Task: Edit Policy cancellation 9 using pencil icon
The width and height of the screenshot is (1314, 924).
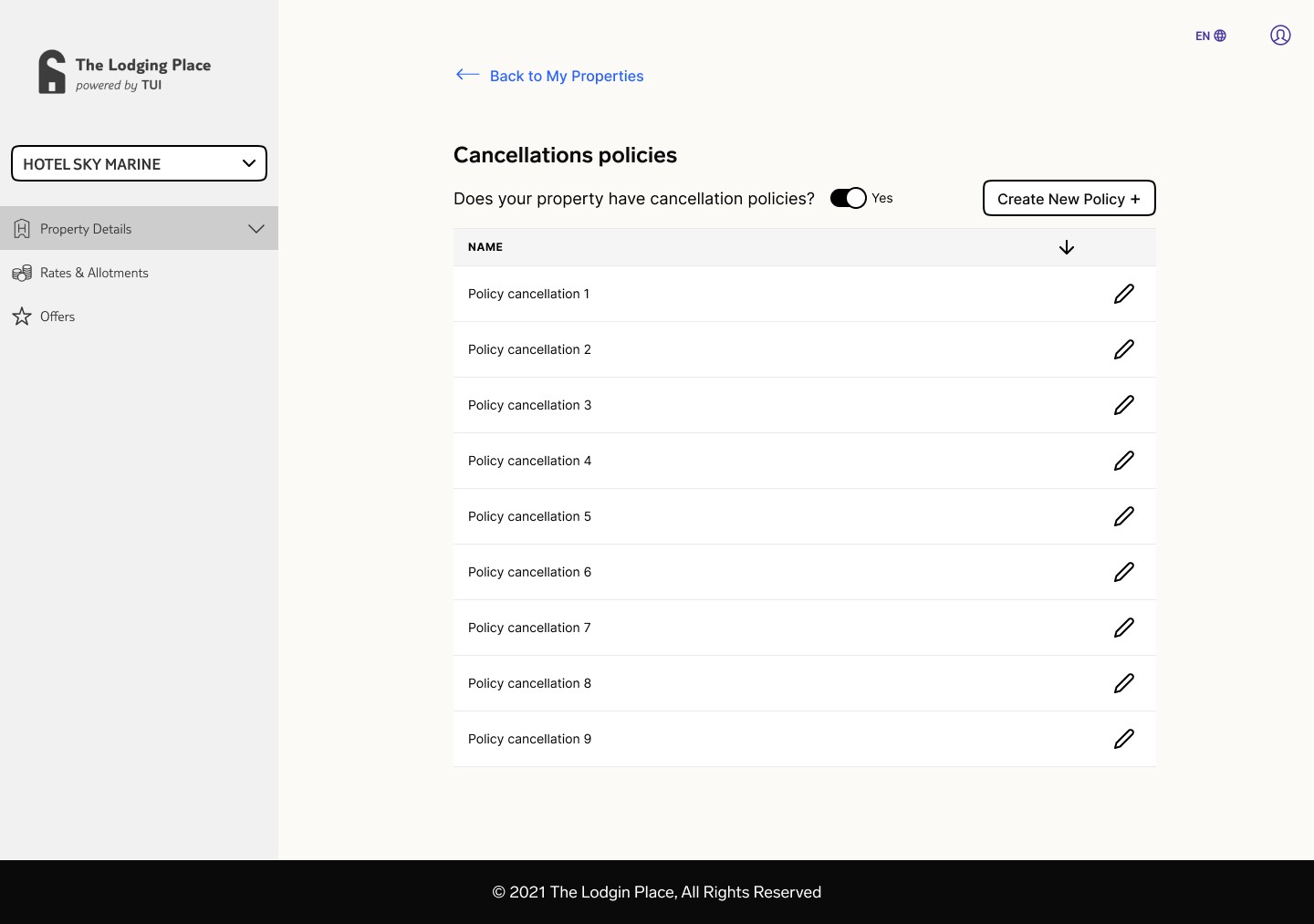Action: point(1123,739)
